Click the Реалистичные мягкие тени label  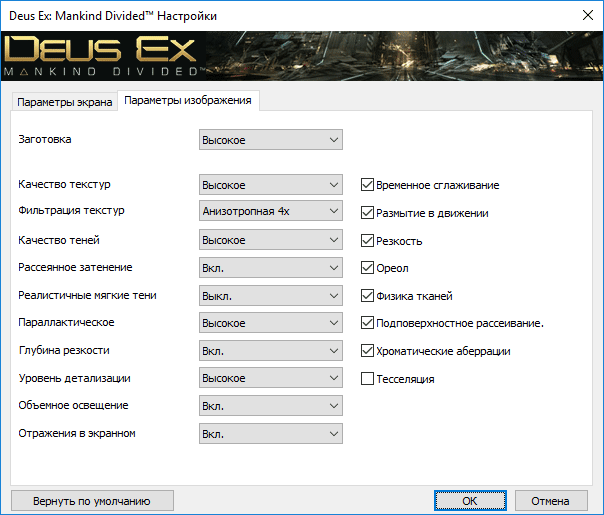pos(87,295)
